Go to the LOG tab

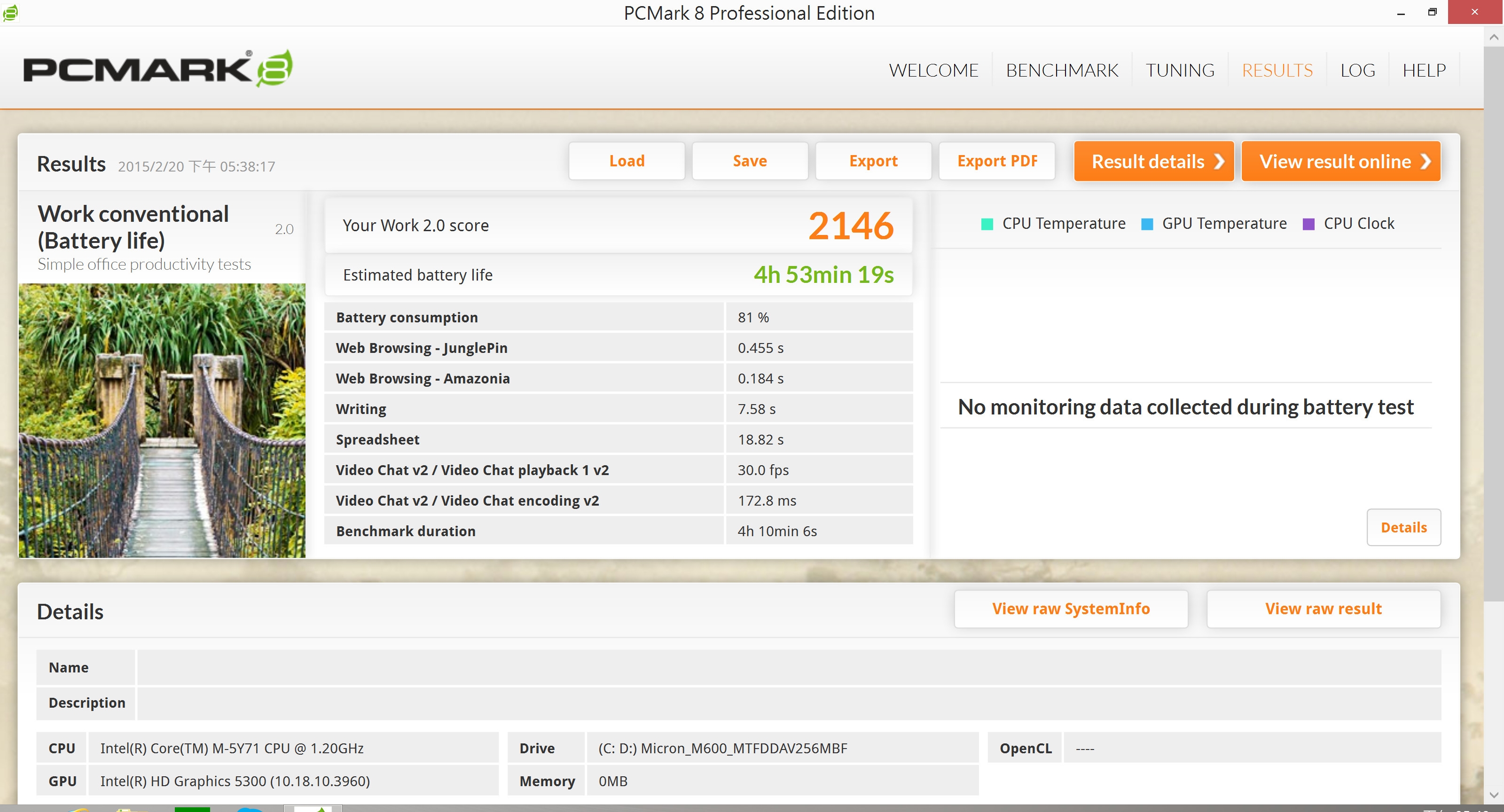point(1357,70)
